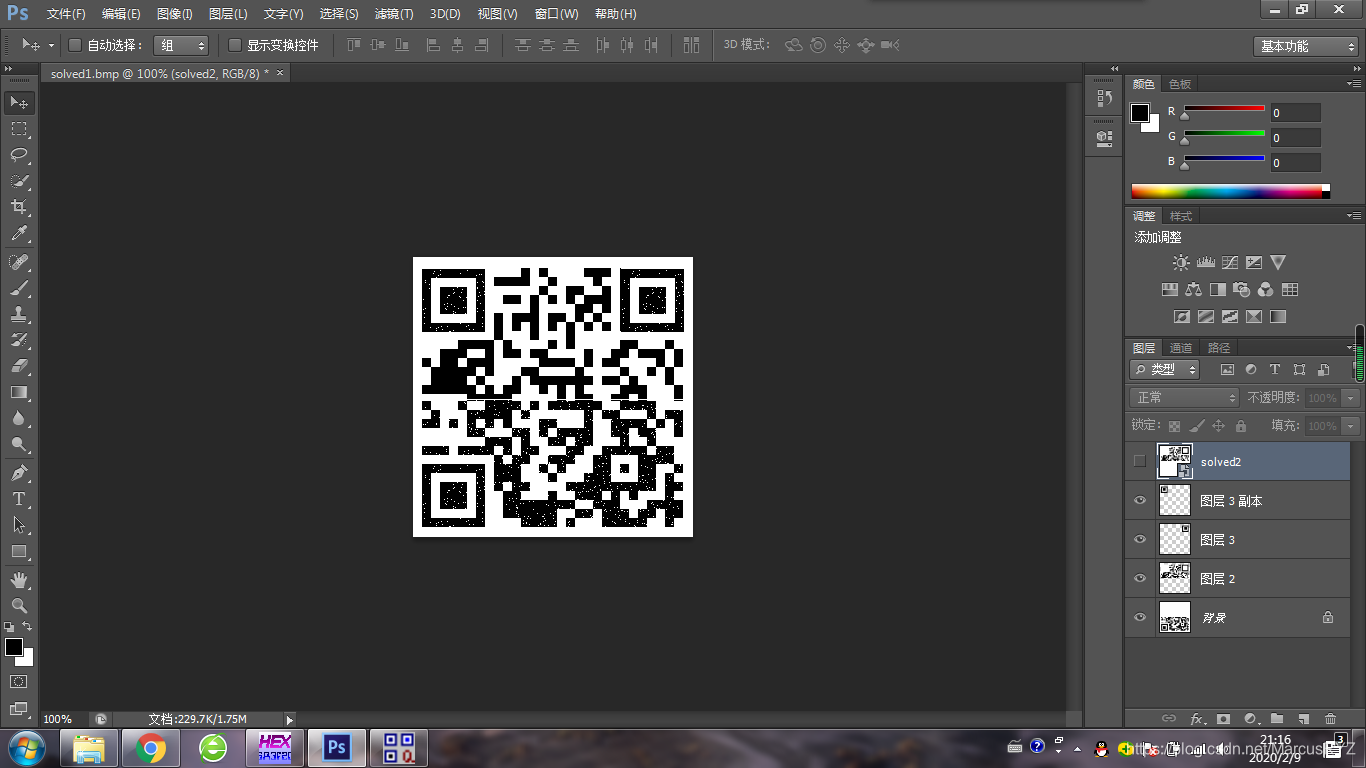Toggle Quick Mask mode icon
Image resolution: width=1366 pixels, height=768 pixels.
19,681
